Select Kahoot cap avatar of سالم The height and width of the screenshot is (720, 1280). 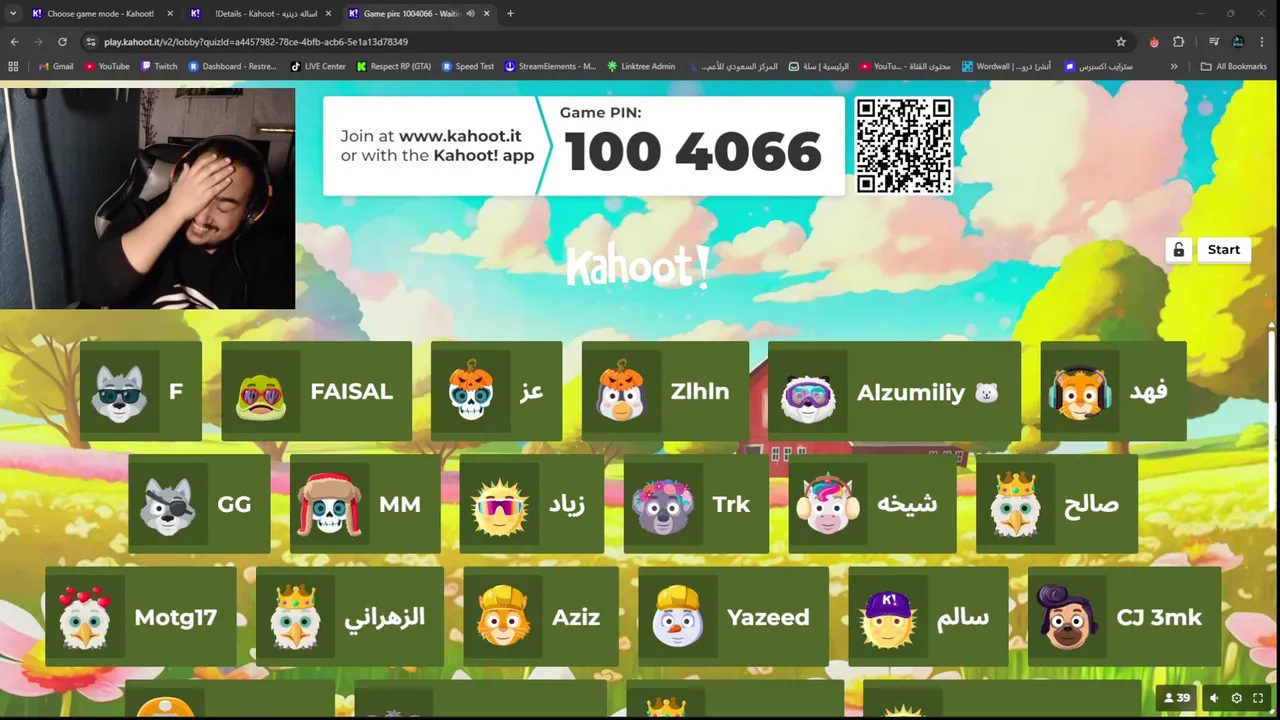click(888, 618)
